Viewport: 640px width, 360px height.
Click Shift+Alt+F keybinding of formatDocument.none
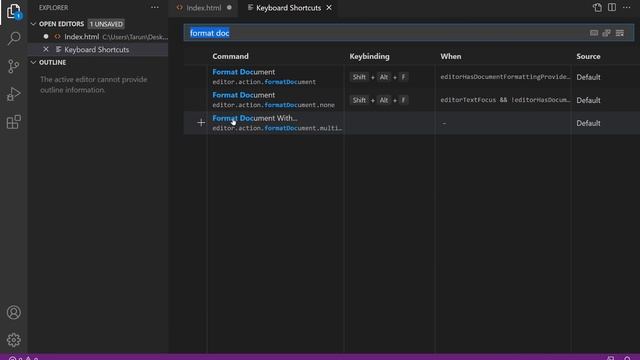point(379,100)
